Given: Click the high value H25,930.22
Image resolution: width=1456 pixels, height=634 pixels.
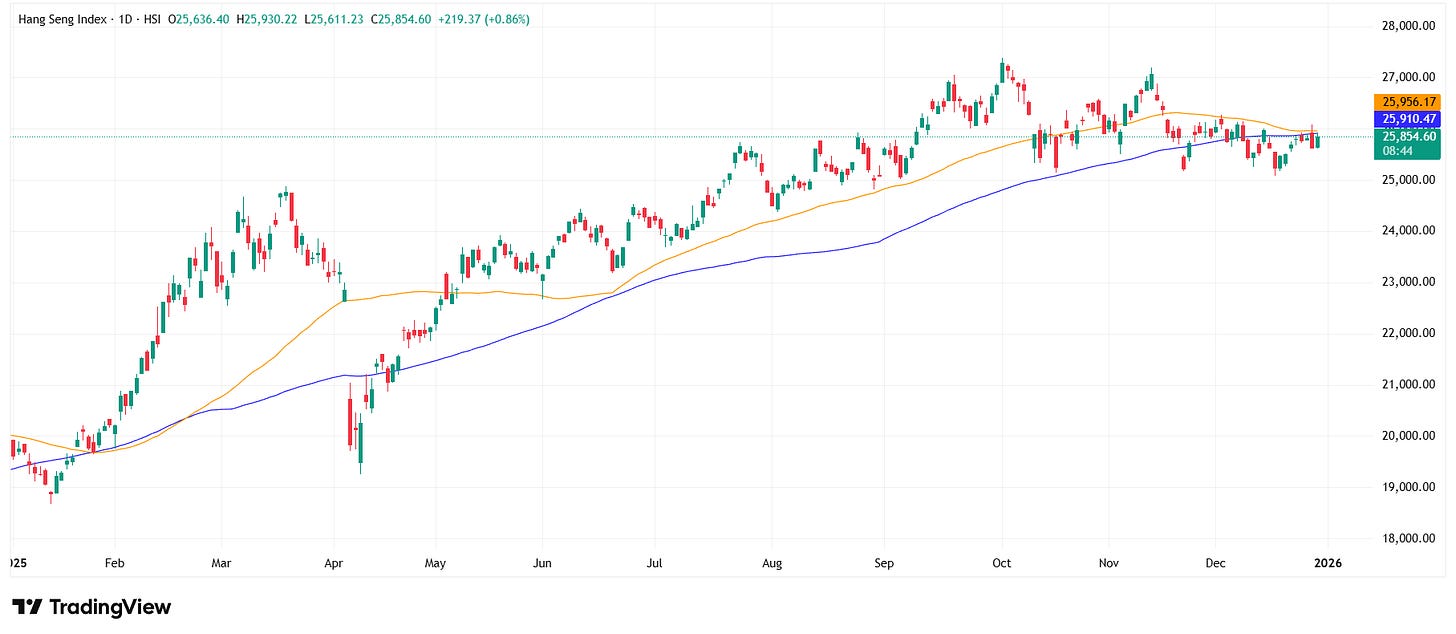Looking at the screenshot, I should [x=265, y=18].
